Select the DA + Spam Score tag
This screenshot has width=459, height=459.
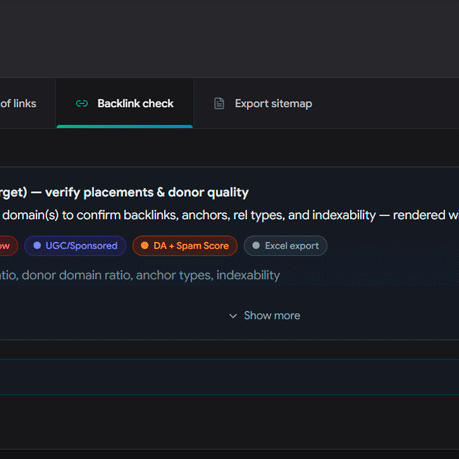click(x=185, y=246)
